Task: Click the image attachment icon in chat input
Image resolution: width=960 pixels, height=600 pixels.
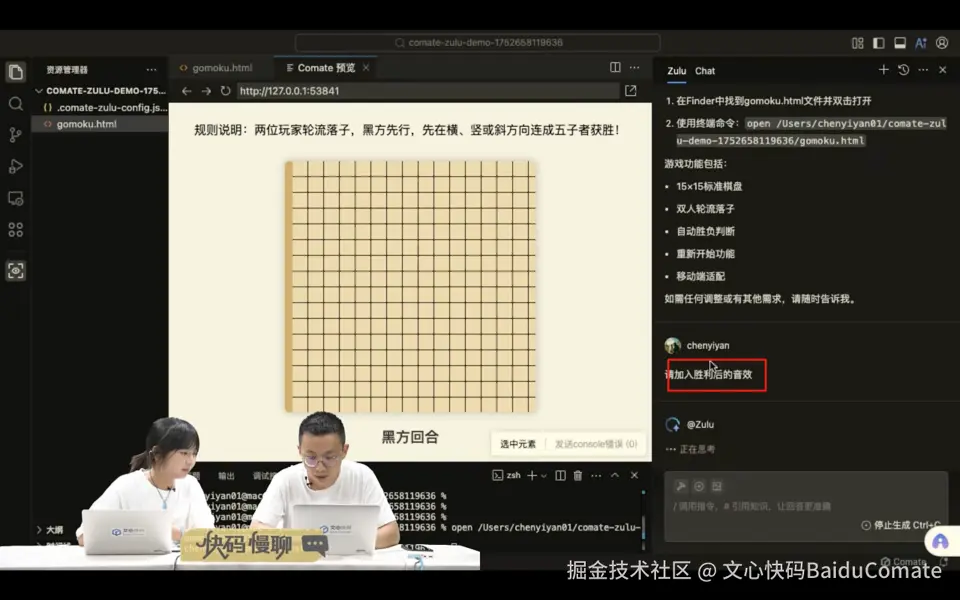Action: click(x=717, y=486)
